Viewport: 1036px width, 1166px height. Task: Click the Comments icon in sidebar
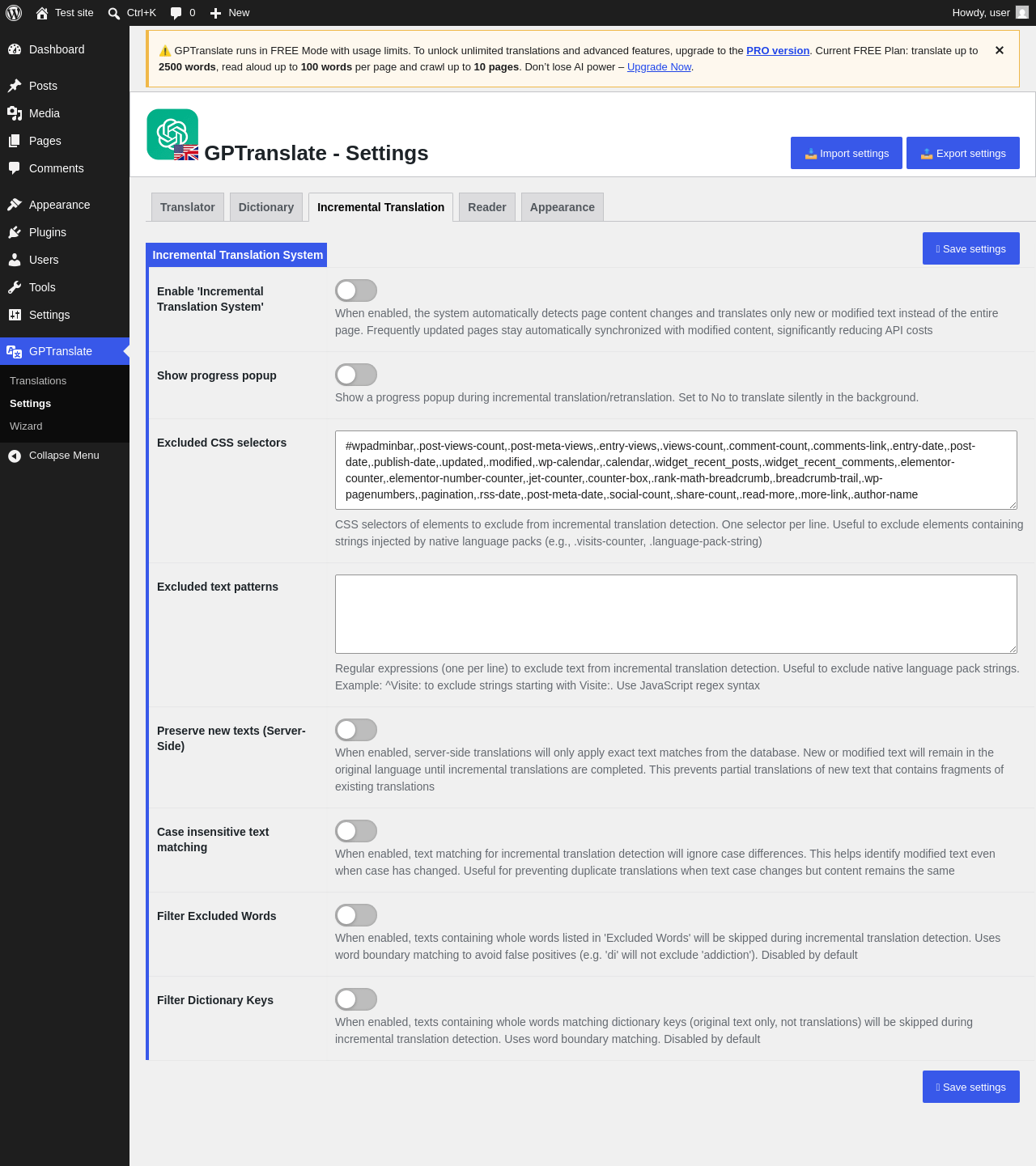[x=15, y=168]
